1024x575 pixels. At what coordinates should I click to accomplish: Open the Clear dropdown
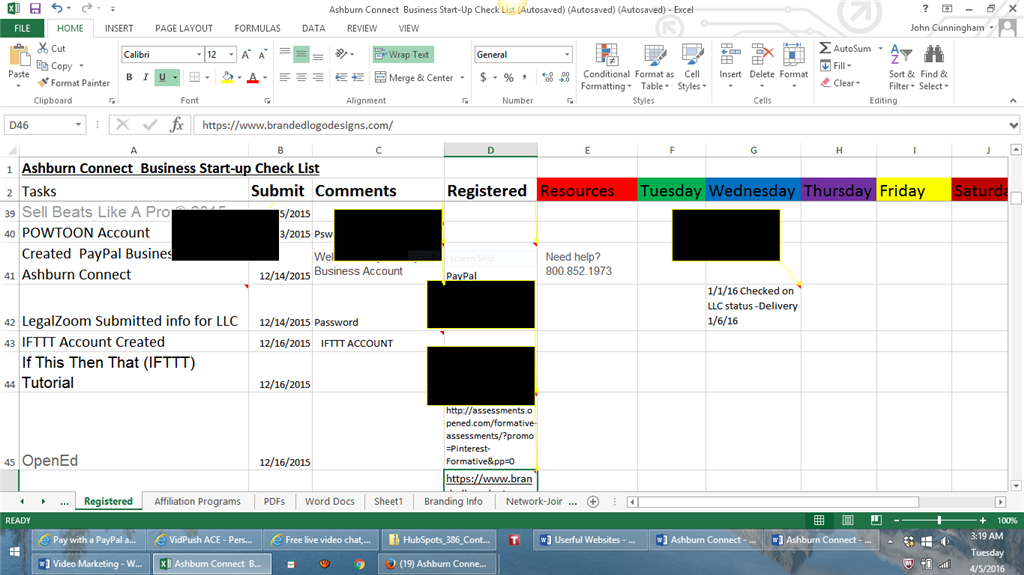(840, 83)
